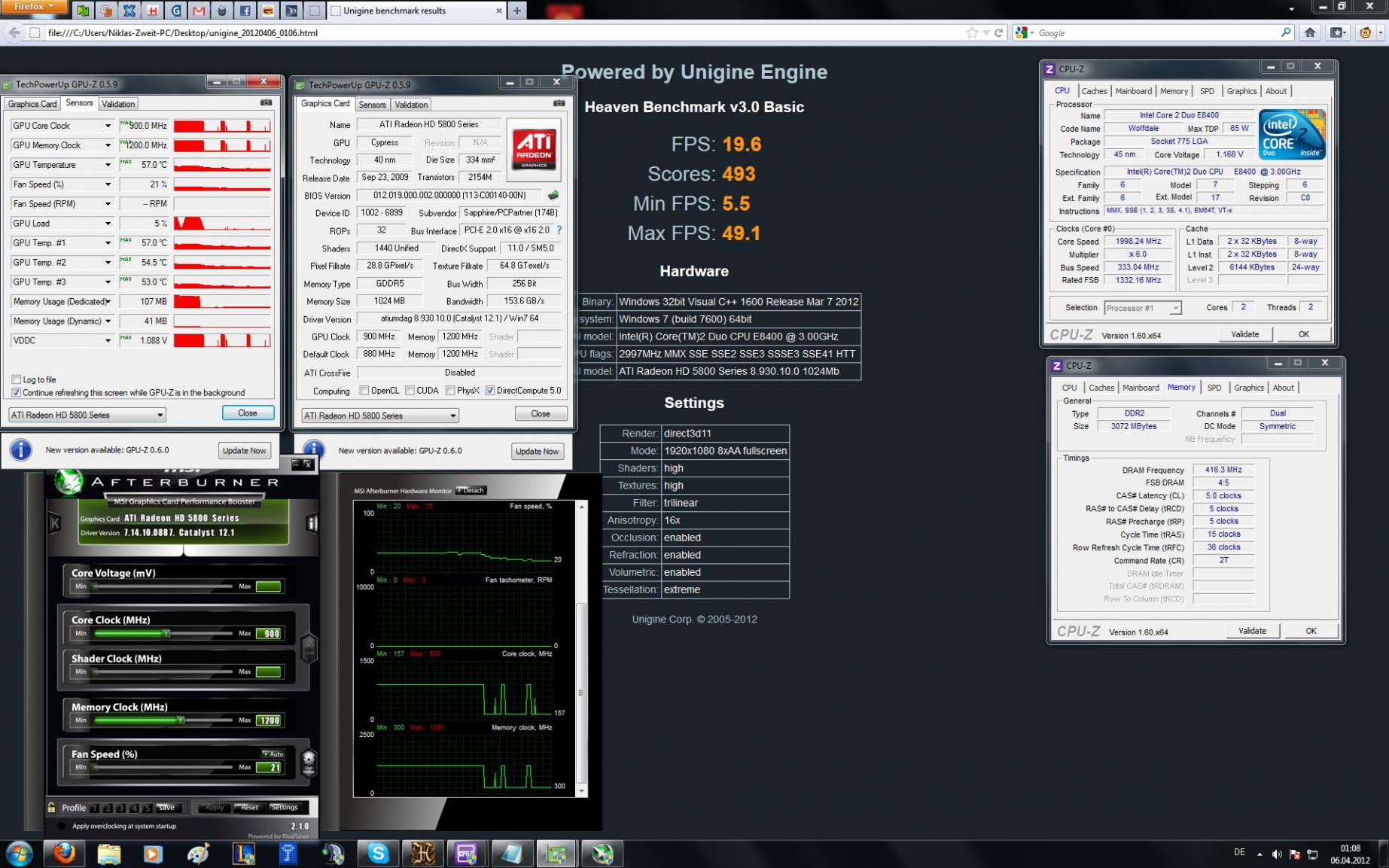This screenshot has height=868, width=1389.
Task: Toggle the PhysX checkbox in GPU-Z
Action: [450, 390]
